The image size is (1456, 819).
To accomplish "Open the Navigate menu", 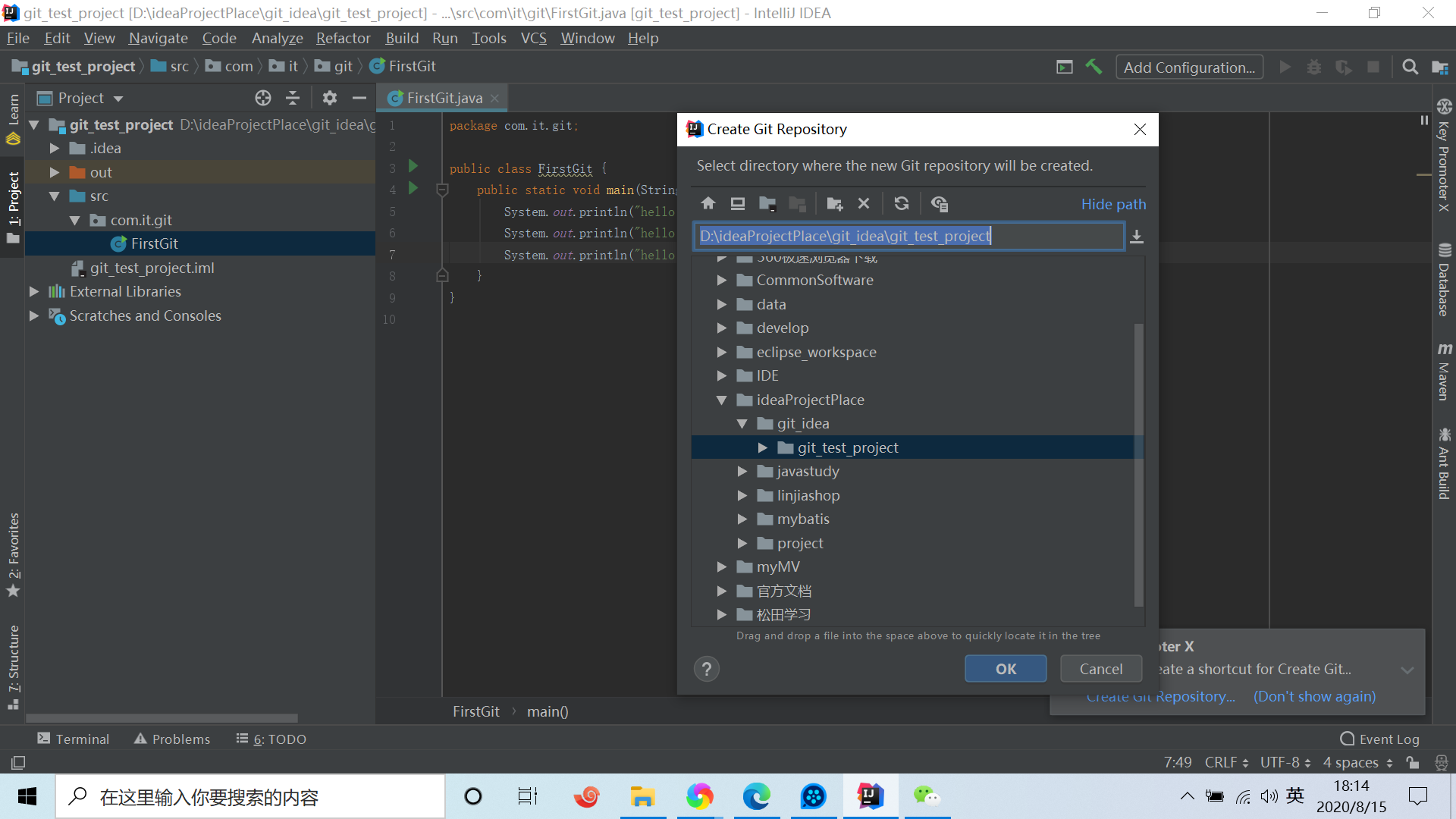I will click(x=158, y=38).
